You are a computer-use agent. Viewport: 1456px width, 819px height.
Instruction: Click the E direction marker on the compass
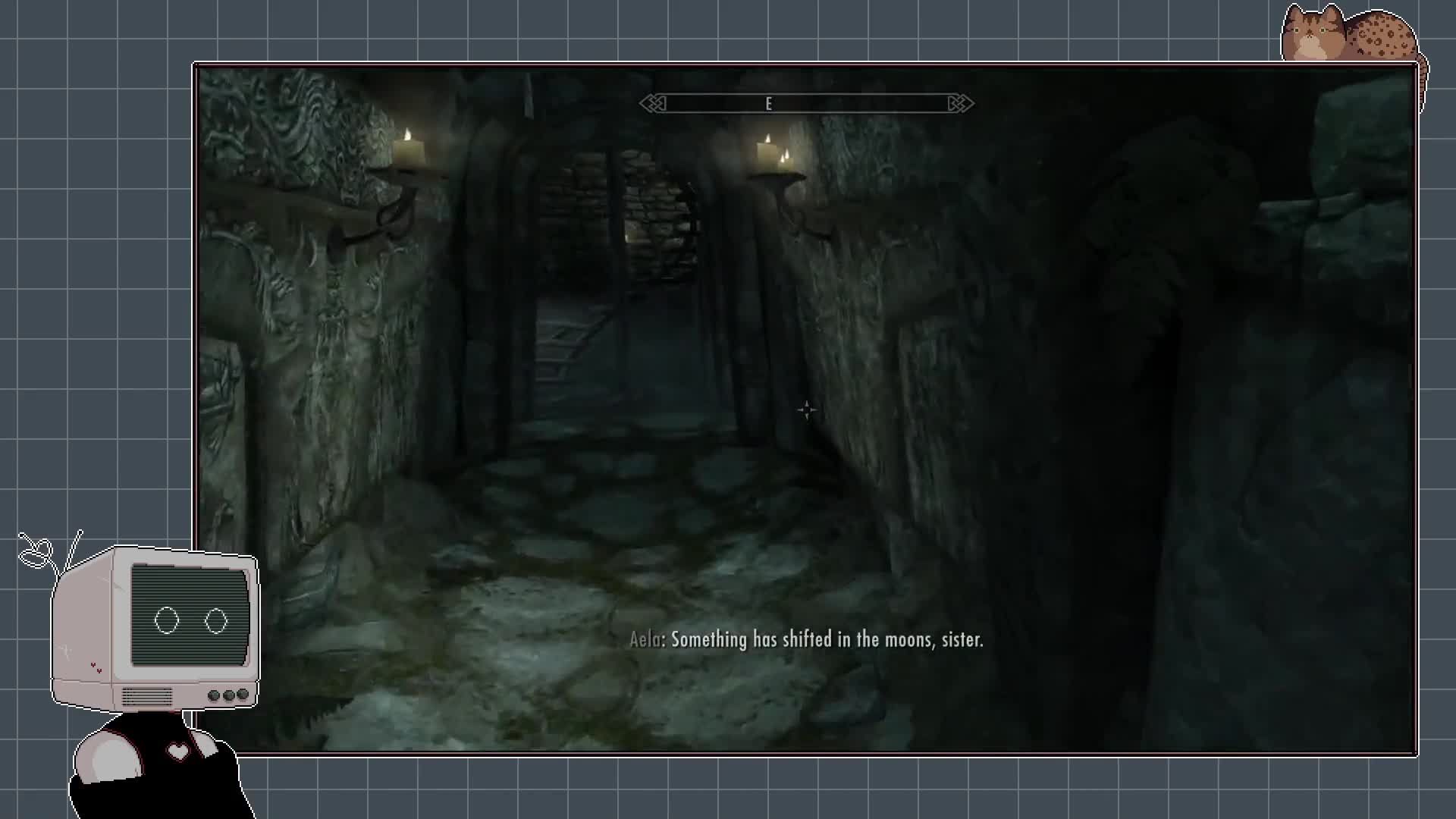pos(768,104)
